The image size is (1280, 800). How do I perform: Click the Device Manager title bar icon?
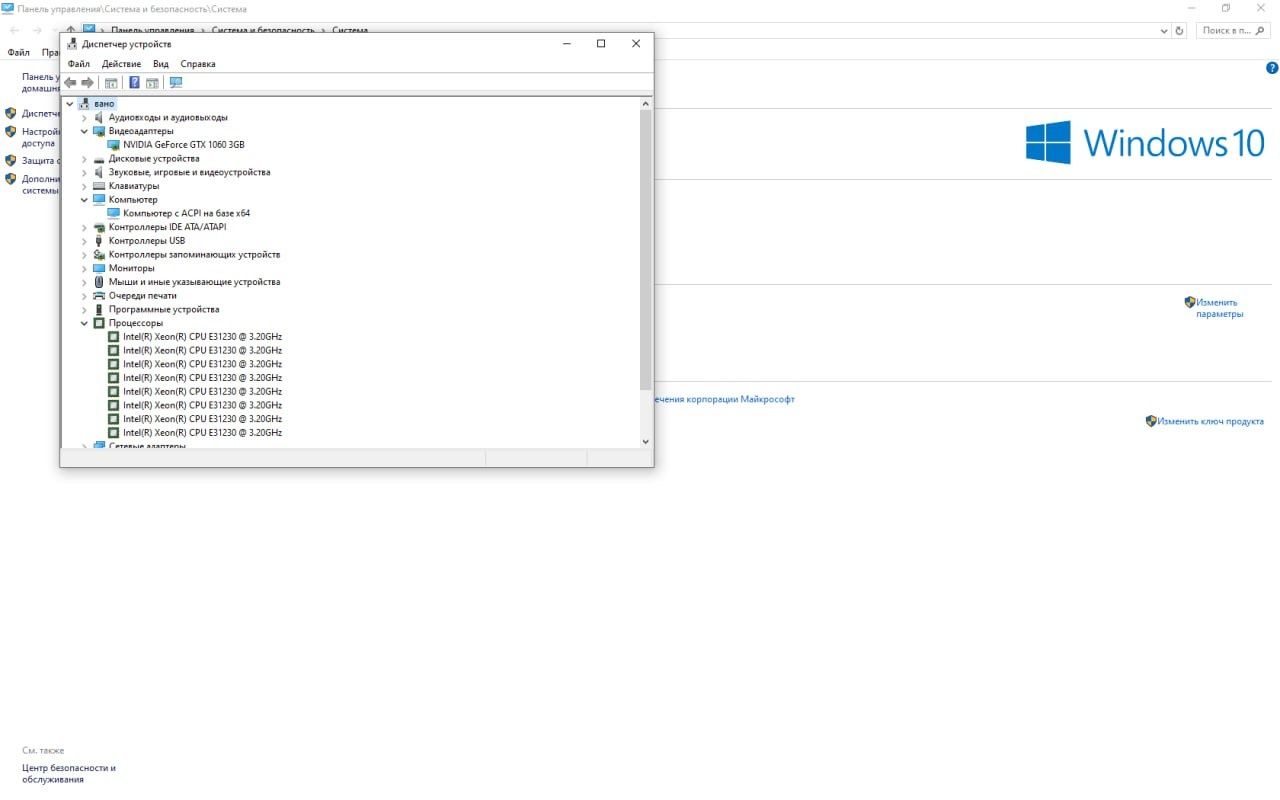click(x=72, y=44)
